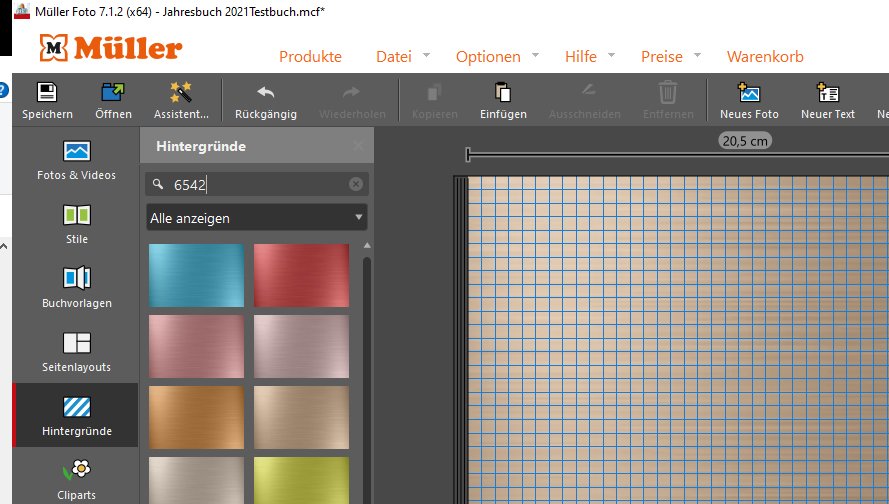Click the Speichern save icon
The width and height of the screenshot is (889, 504).
[x=47, y=94]
